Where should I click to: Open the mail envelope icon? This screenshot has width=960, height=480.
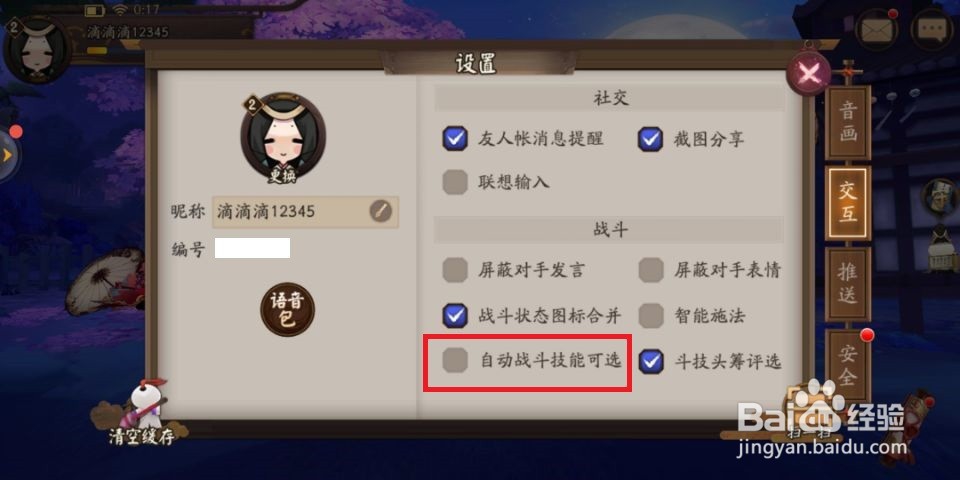pos(877,29)
